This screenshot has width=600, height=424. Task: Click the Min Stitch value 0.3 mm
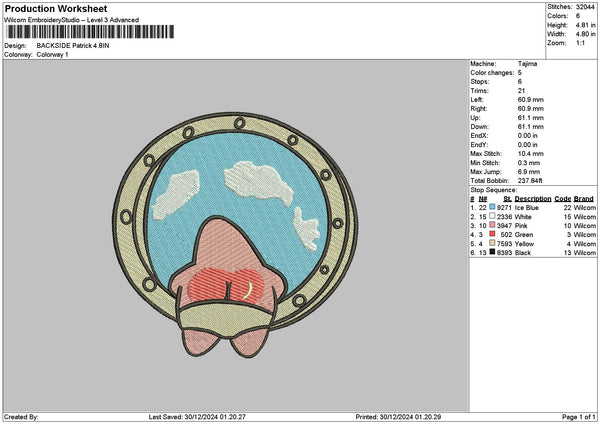coord(529,163)
